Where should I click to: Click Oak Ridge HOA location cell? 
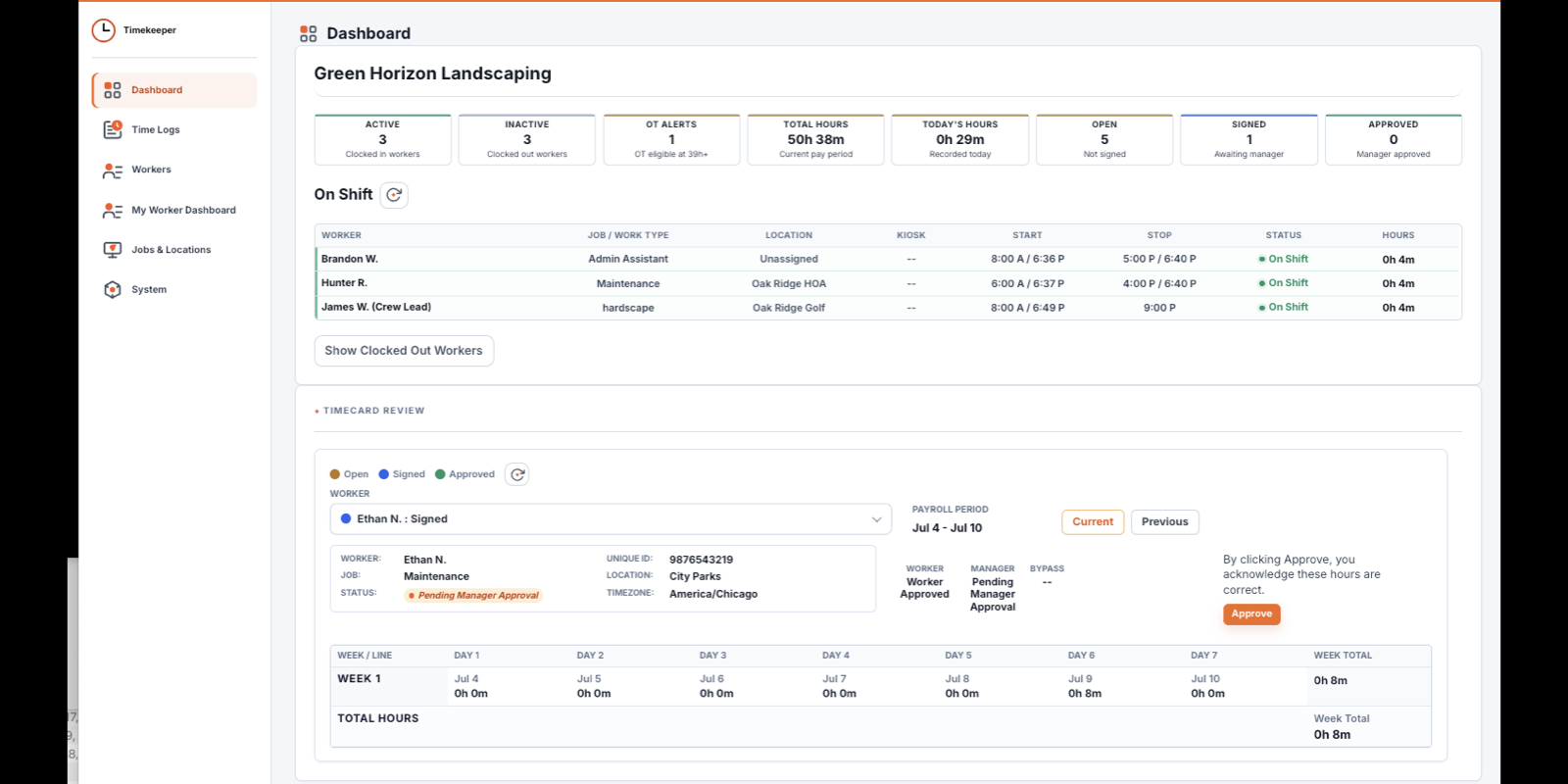point(789,284)
